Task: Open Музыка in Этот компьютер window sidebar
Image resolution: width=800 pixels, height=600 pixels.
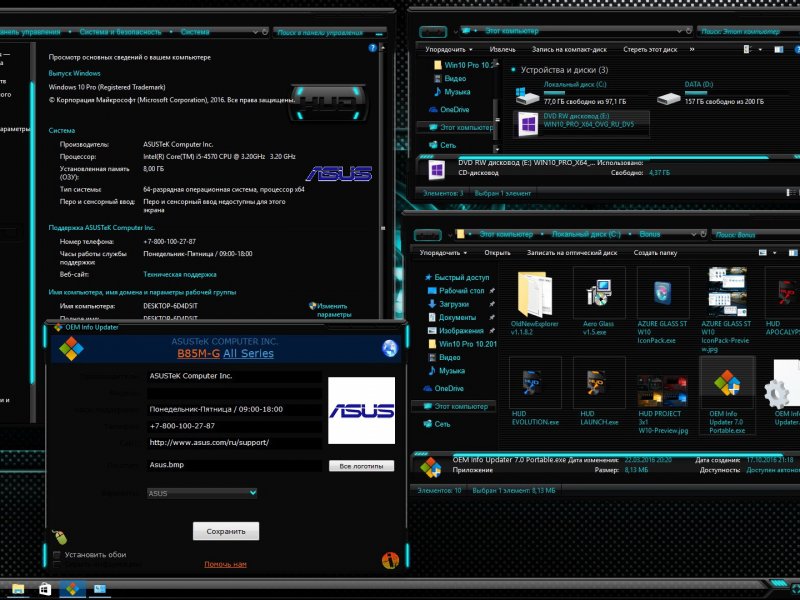Action: 452,92
